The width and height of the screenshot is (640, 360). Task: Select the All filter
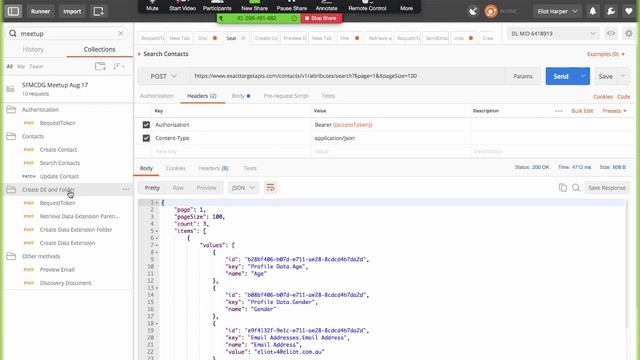coord(9,66)
